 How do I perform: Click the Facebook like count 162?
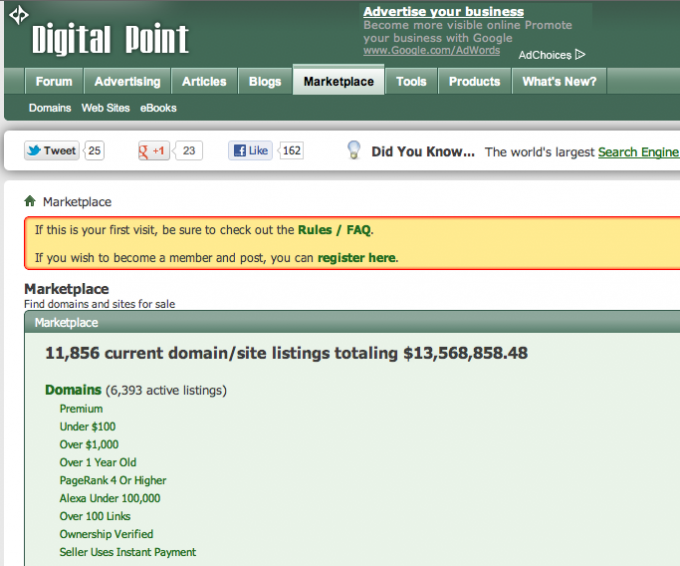click(291, 150)
